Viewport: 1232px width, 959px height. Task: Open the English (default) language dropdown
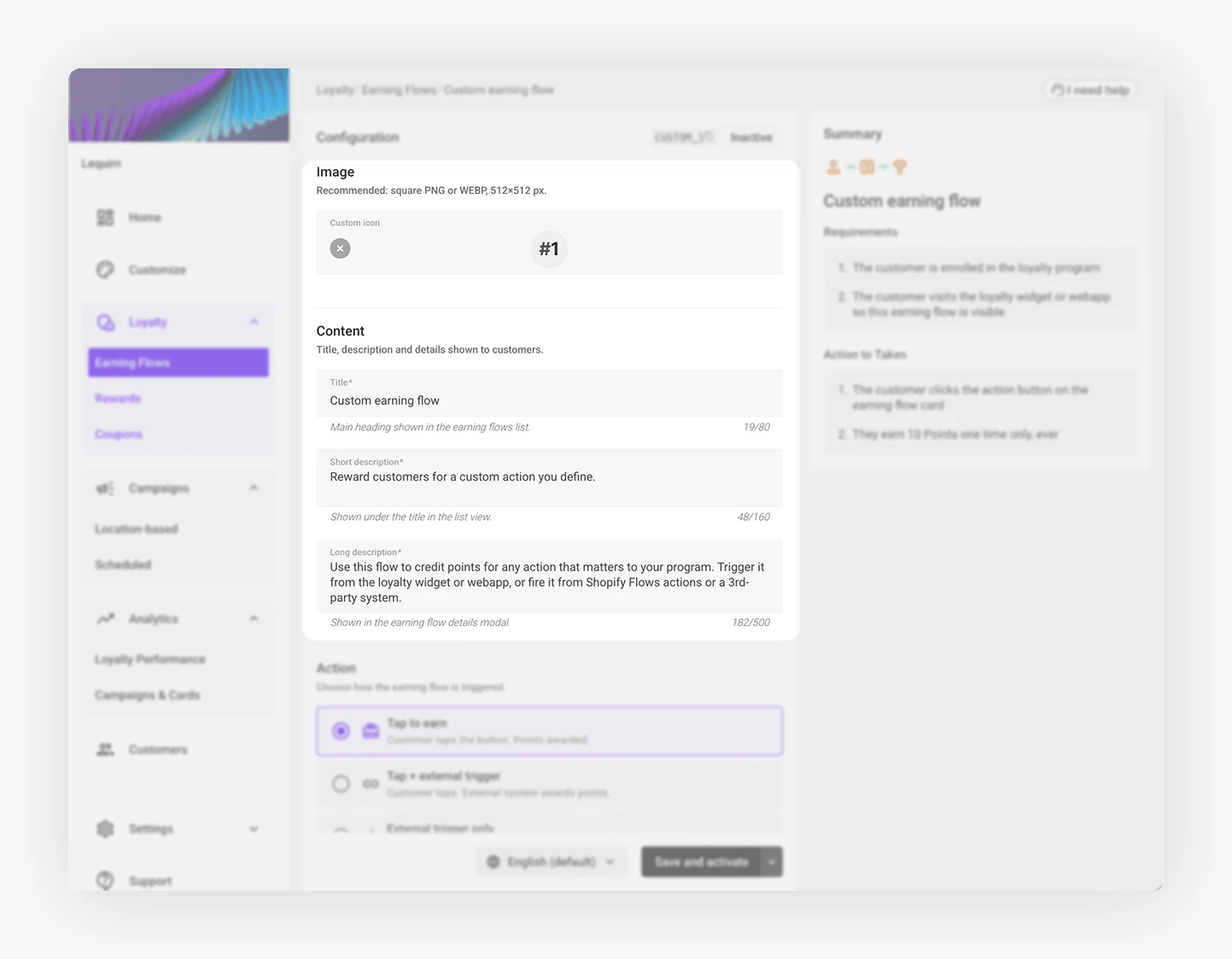(x=552, y=862)
